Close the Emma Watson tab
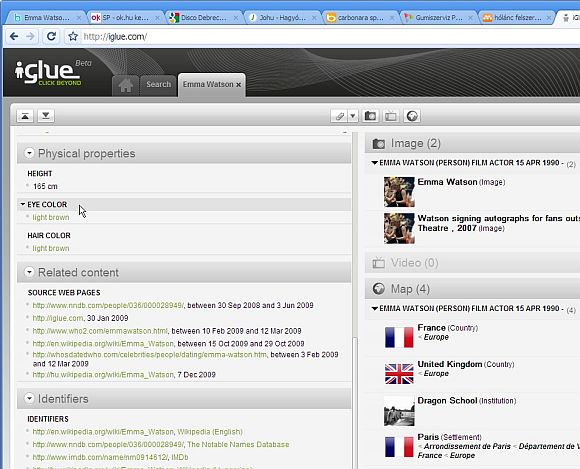This screenshot has width=580, height=469. (x=239, y=85)
